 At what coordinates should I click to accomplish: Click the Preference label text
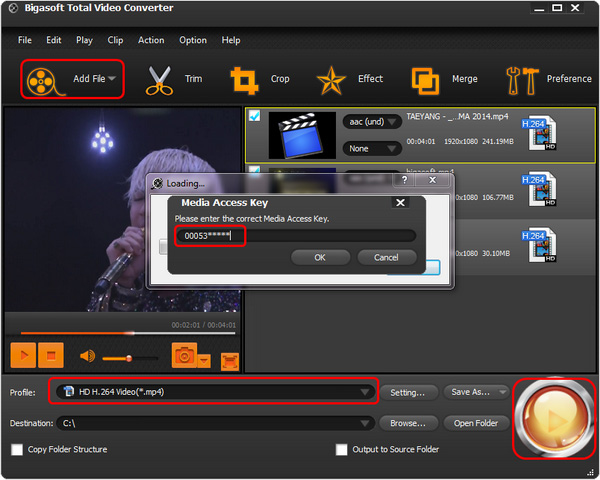pyautogui.click(x=569, y=79)
